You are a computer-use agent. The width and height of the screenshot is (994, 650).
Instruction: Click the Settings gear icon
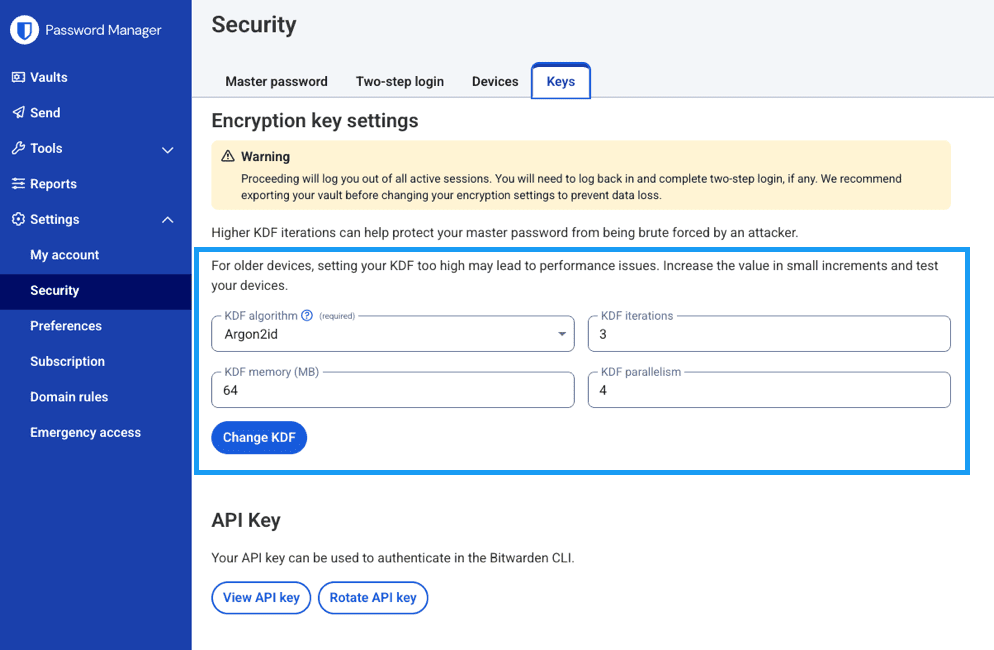[x=18, y=219]
